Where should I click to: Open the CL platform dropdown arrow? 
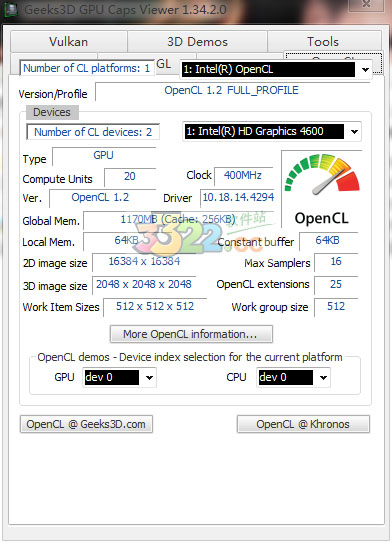pos(365,70)
